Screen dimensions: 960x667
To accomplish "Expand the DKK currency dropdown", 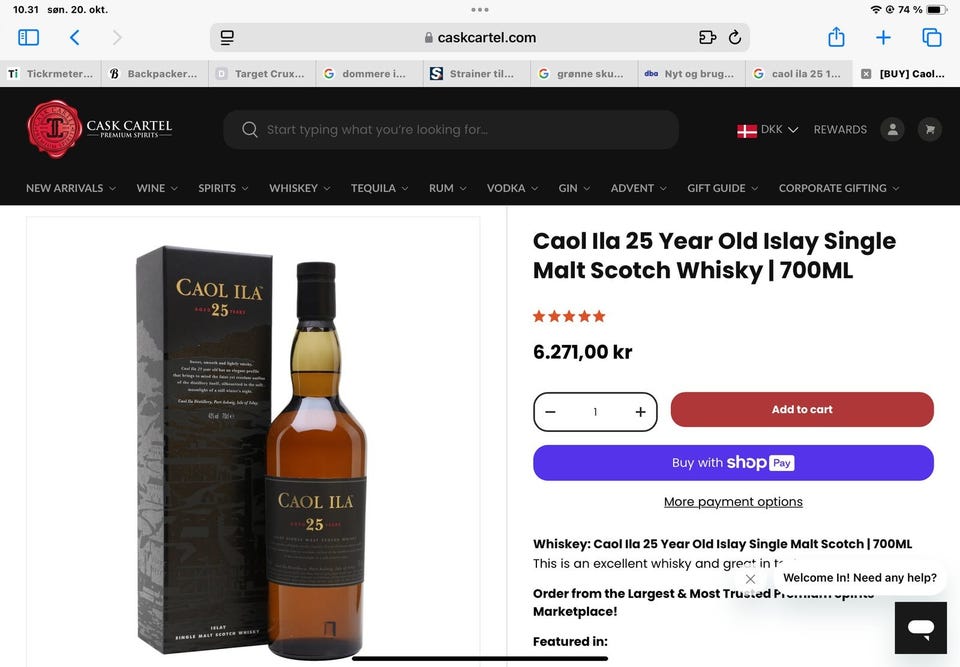I will [x=768, y=130].
